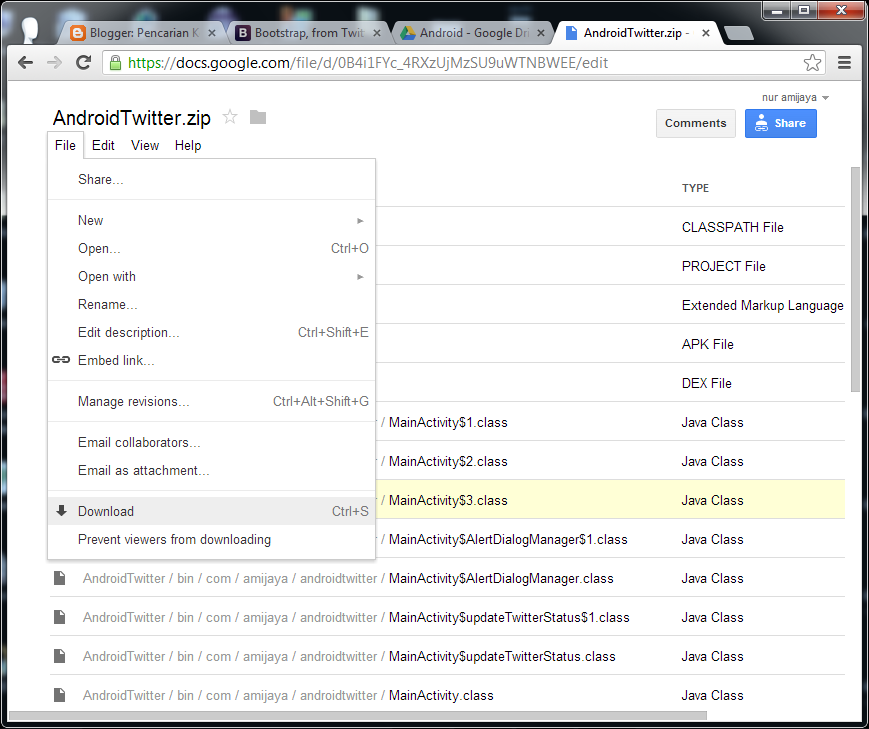Select Rename... in the File menu
The height and width of the screenshot is (729, 869).
[x=211, y=304]
